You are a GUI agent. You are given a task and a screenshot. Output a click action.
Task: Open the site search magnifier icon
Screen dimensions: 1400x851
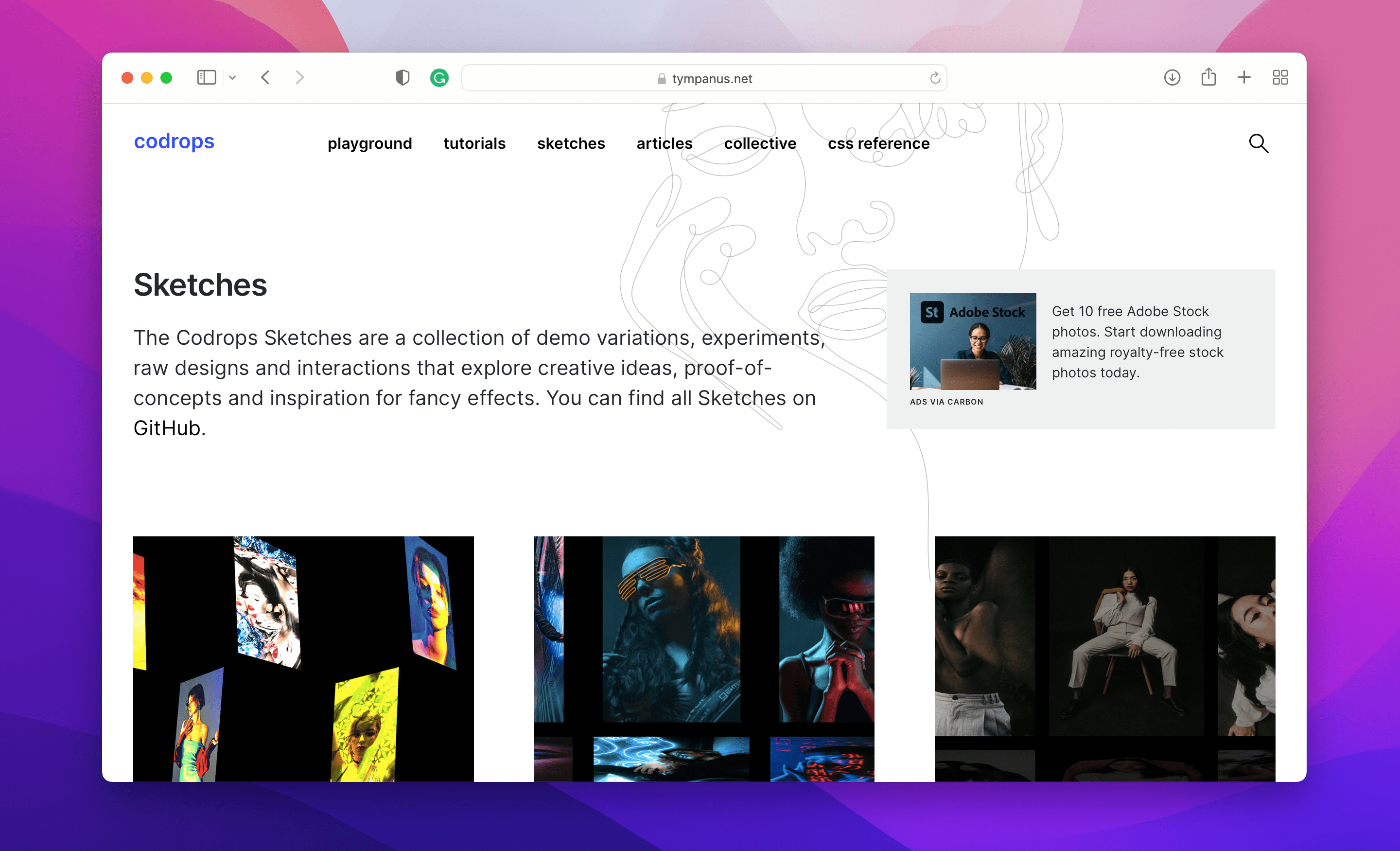[x=1259, y=143]
